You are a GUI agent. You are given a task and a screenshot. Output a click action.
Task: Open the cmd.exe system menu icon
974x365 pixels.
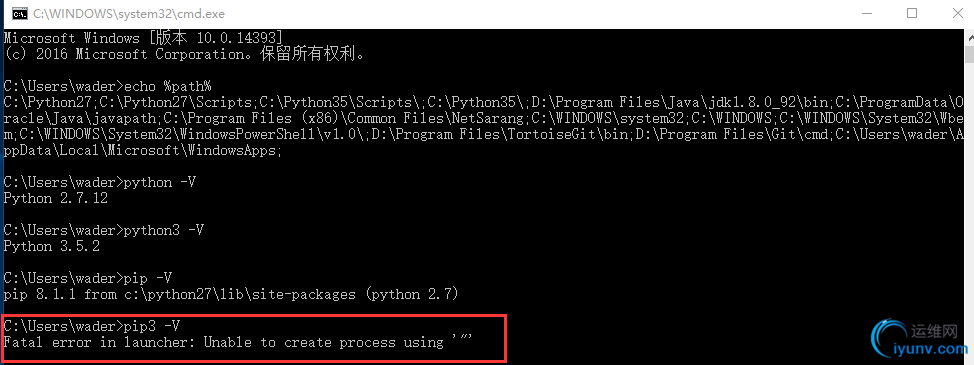(19, 14)
